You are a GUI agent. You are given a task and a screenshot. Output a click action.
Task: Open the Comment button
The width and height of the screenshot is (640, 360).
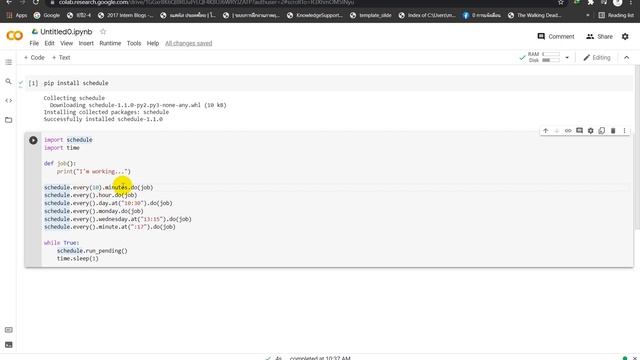click(x=556, y=36)
